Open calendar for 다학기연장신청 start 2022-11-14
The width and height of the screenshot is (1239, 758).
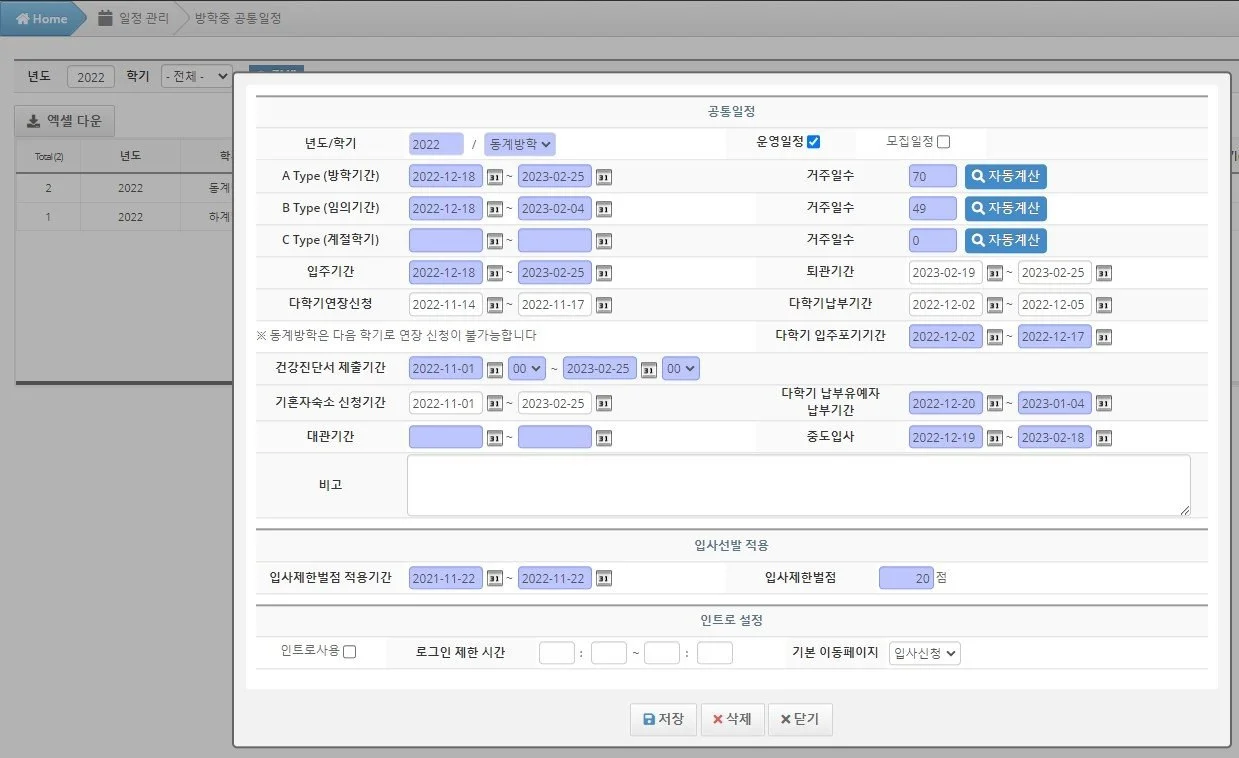coord(494,305)
